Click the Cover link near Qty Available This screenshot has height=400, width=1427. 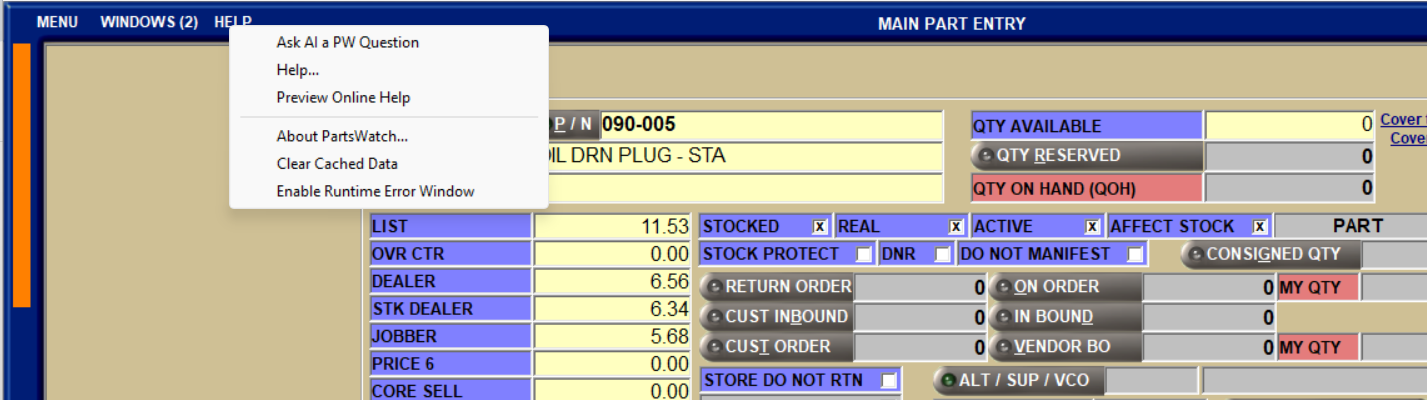1402,120
